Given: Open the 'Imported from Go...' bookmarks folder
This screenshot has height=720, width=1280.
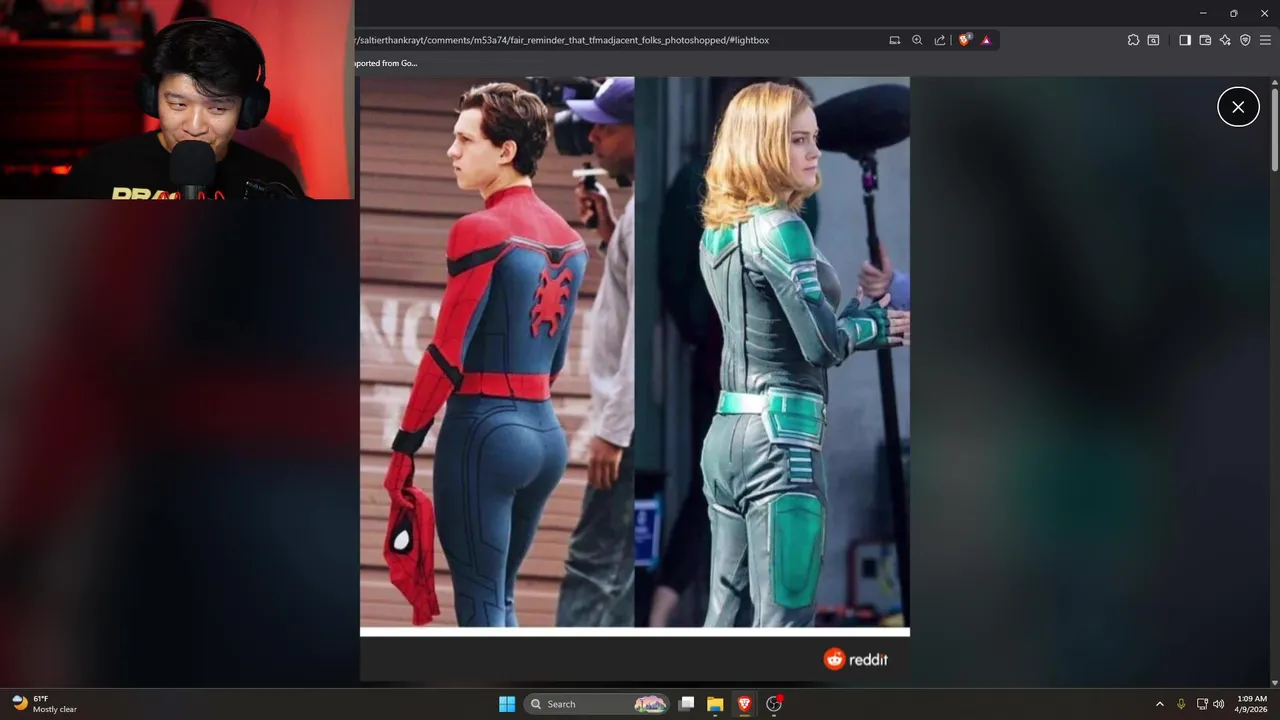Looking at the screenshot, I should [385, 63].
